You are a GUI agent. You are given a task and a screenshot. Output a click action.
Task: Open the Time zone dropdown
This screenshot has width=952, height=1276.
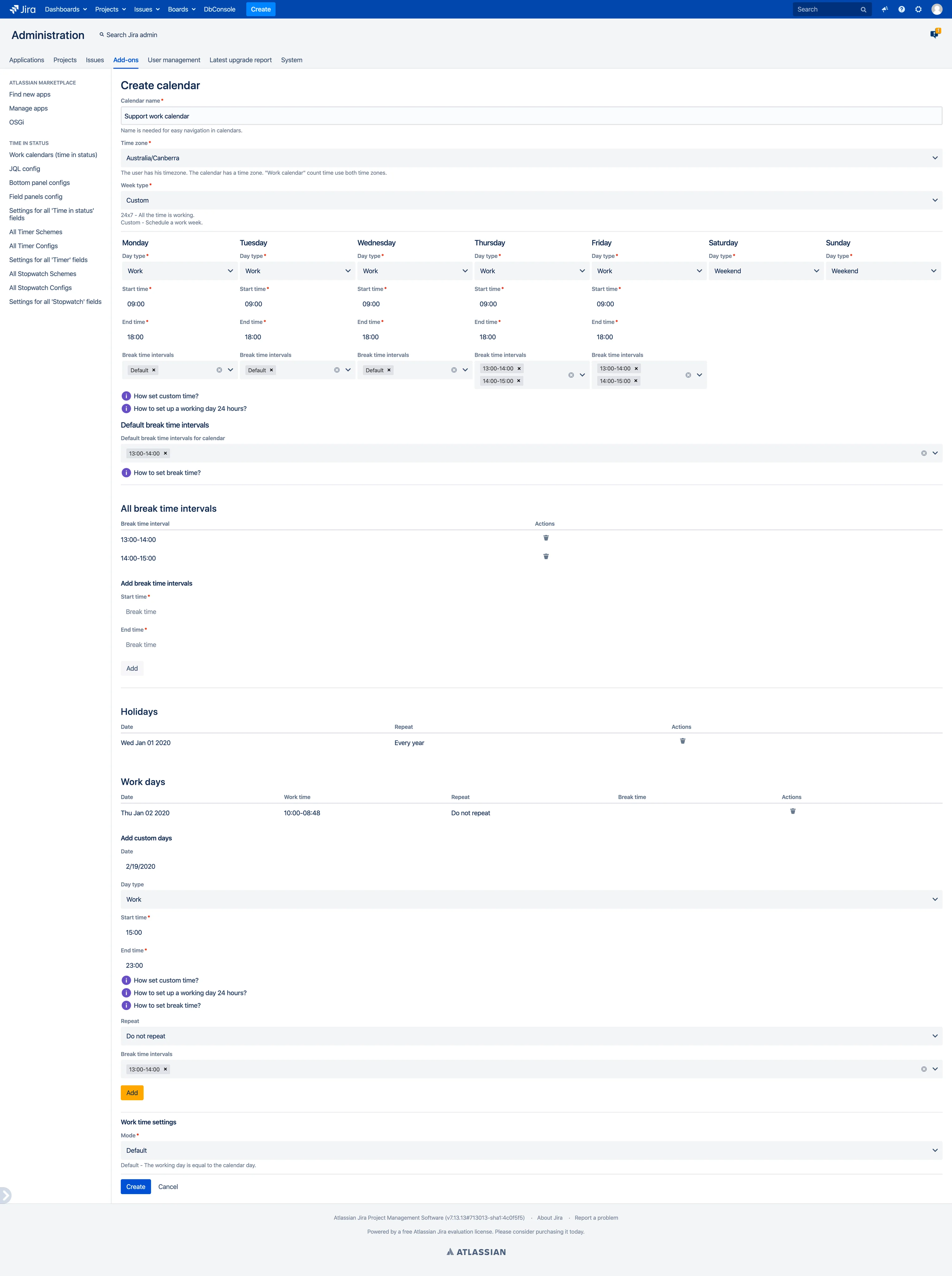tap(531, 158)
